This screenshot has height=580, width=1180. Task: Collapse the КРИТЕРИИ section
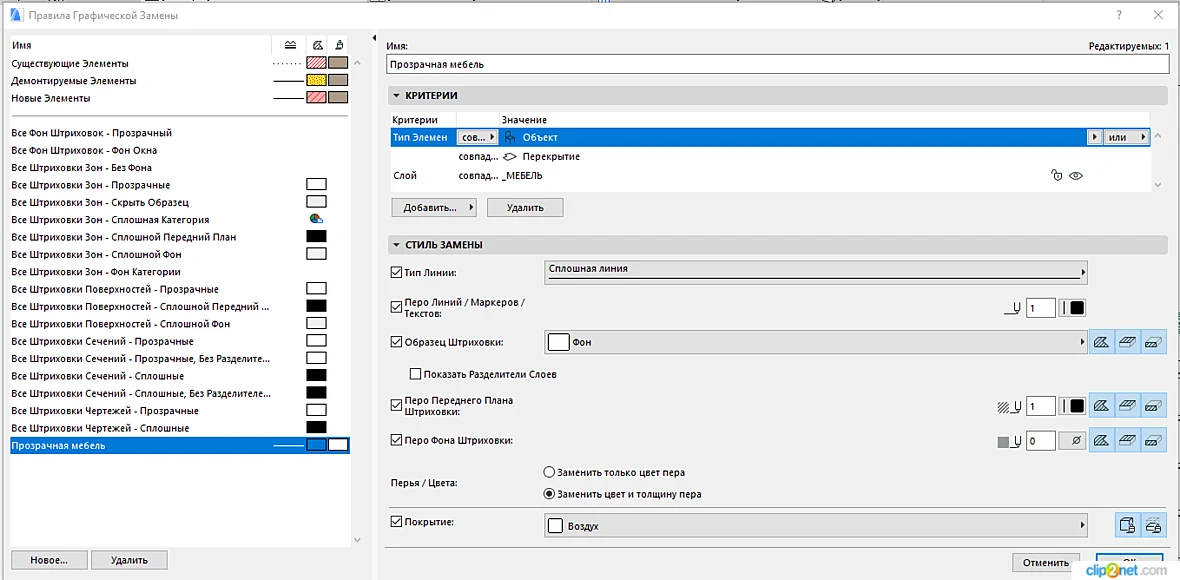tap(397, 96)
